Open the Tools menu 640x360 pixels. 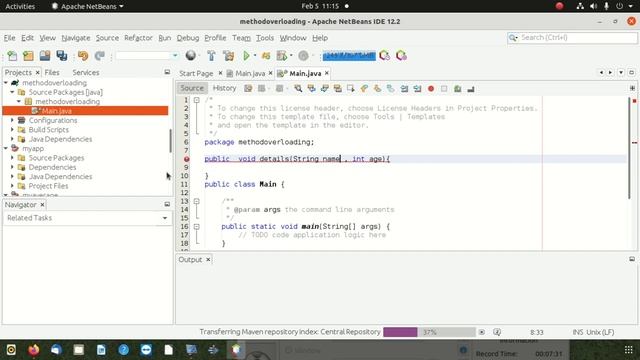click(264, 38)
